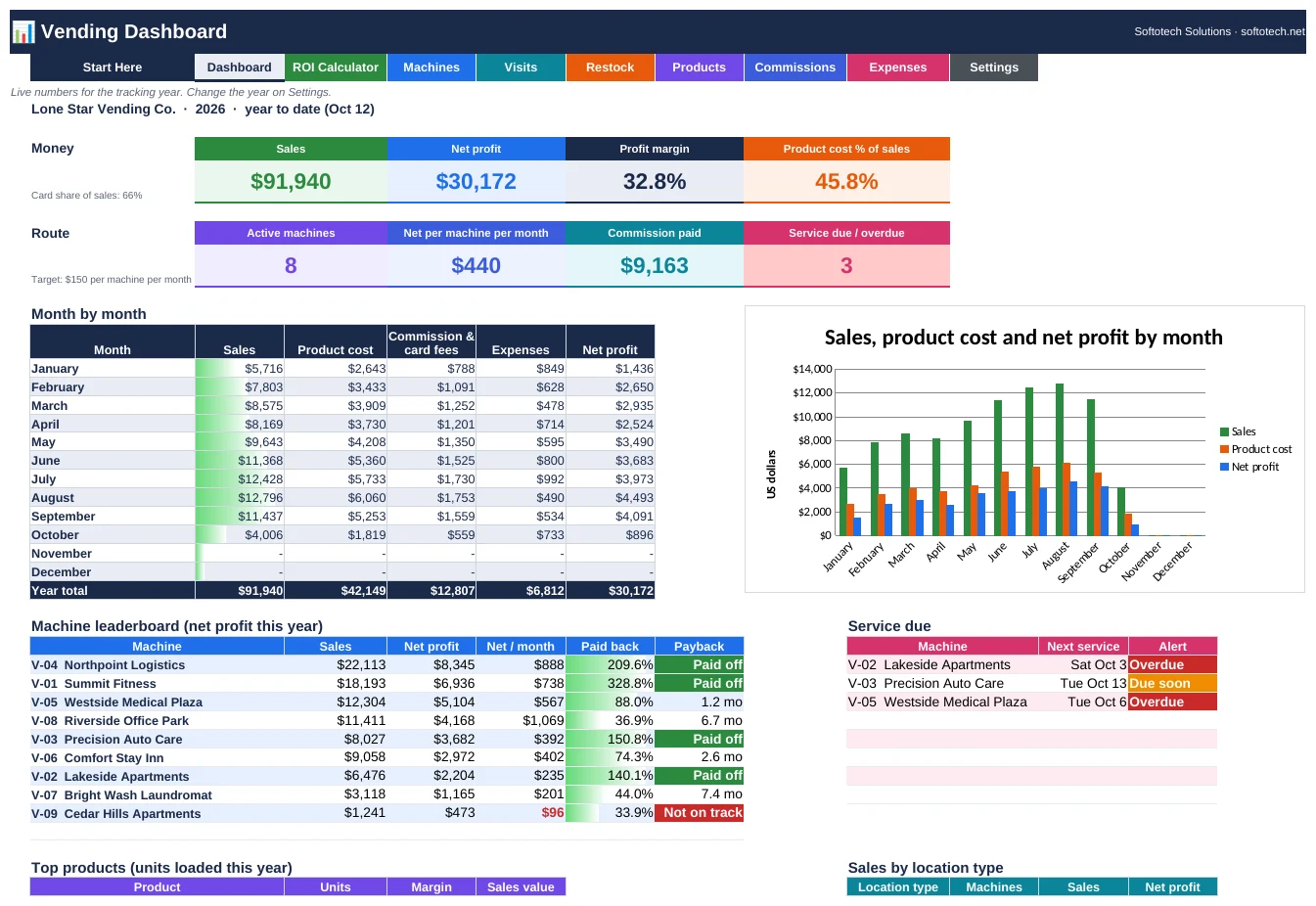Click the October net profit cell $896
1316x906 pixels.
(611, 535)
